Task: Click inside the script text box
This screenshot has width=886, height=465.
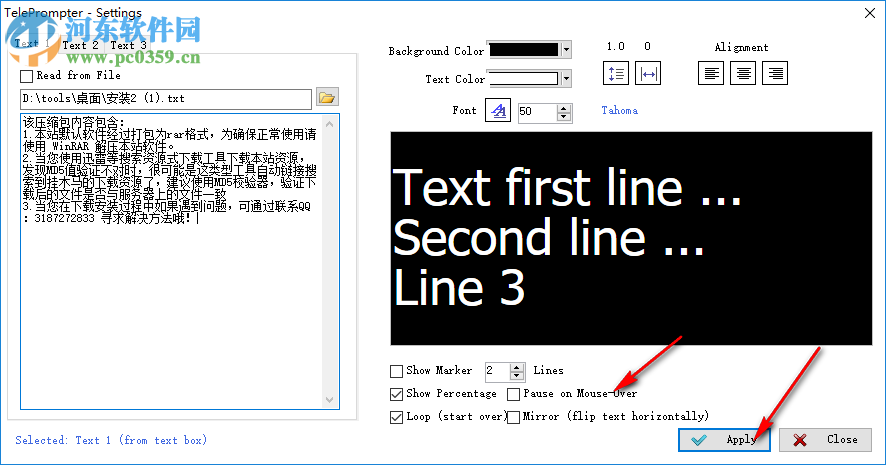Action: click(171, 261)
